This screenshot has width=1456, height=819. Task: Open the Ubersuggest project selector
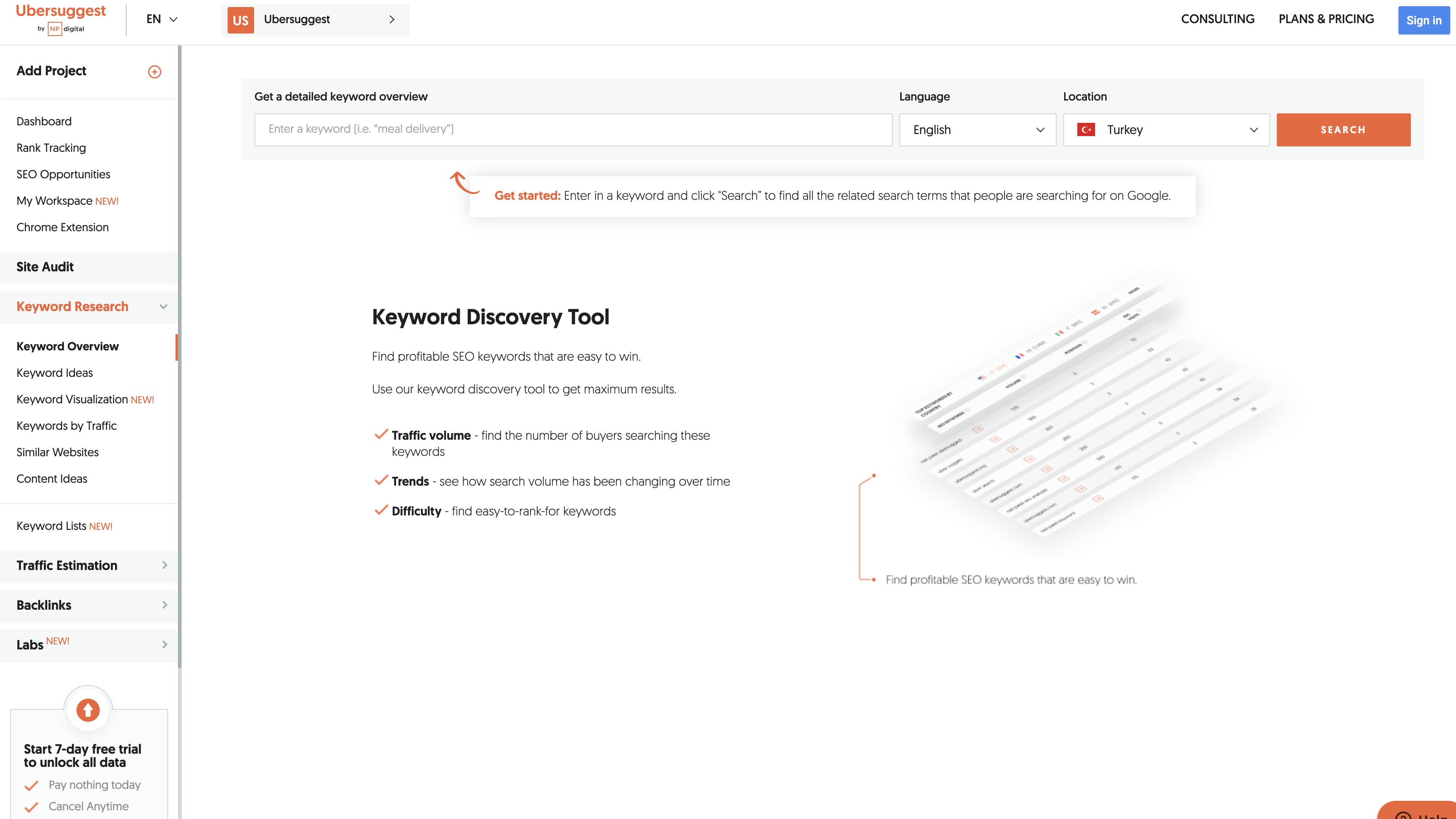pos(315,20)
